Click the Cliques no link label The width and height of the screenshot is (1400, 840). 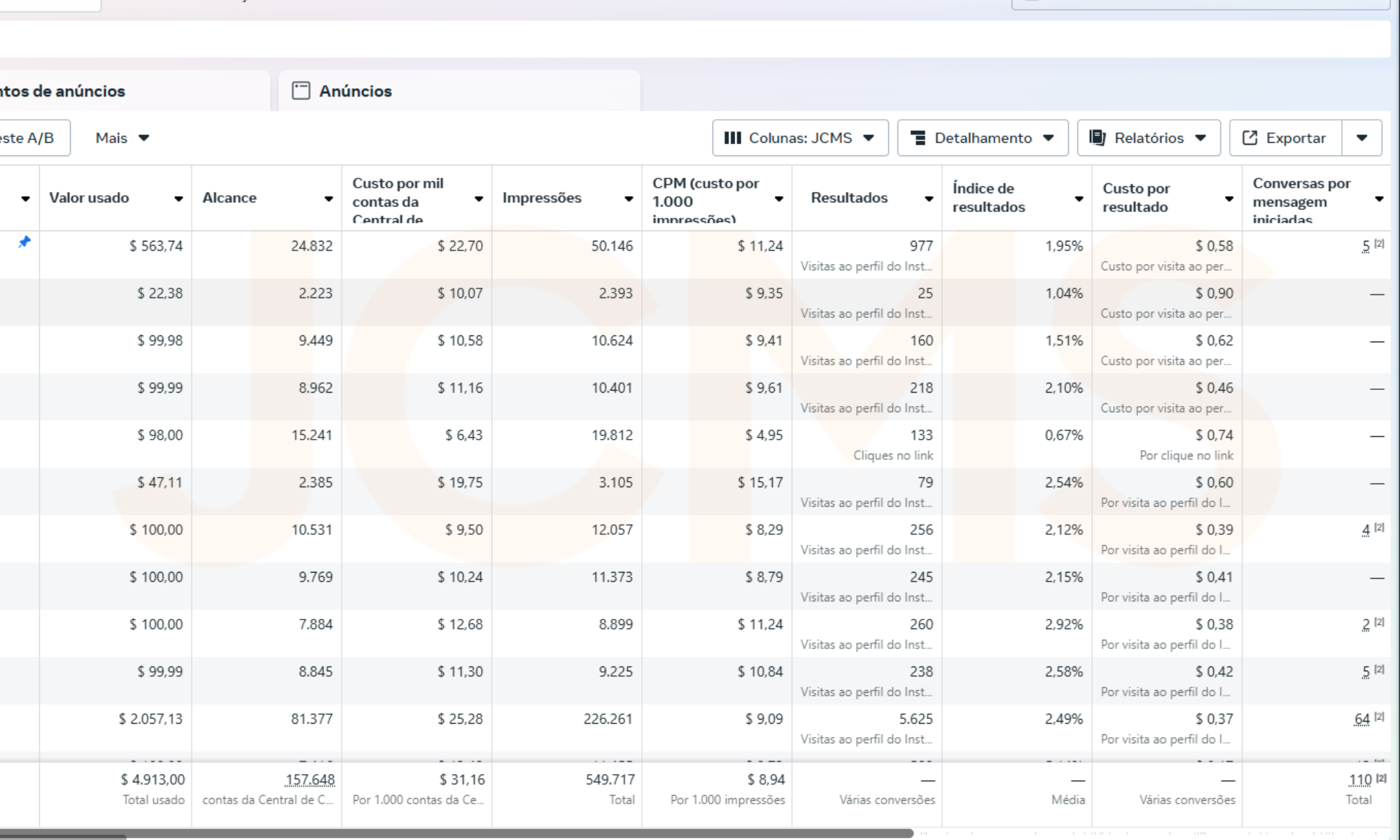coord(893,456)
